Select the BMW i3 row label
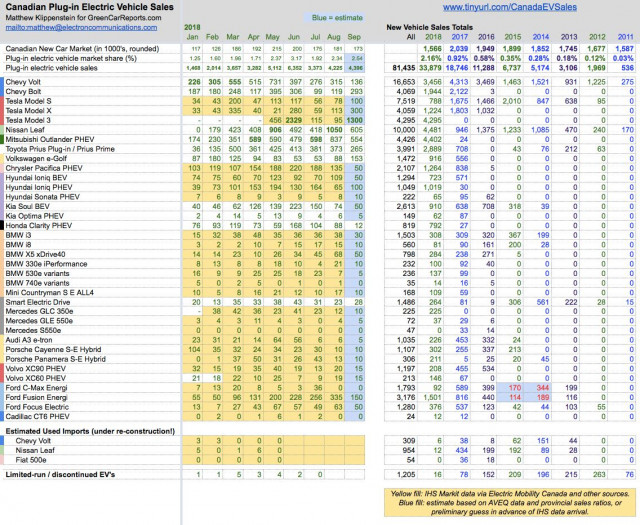The height and width of the screenshot is (525, 640). coord(18,235)
